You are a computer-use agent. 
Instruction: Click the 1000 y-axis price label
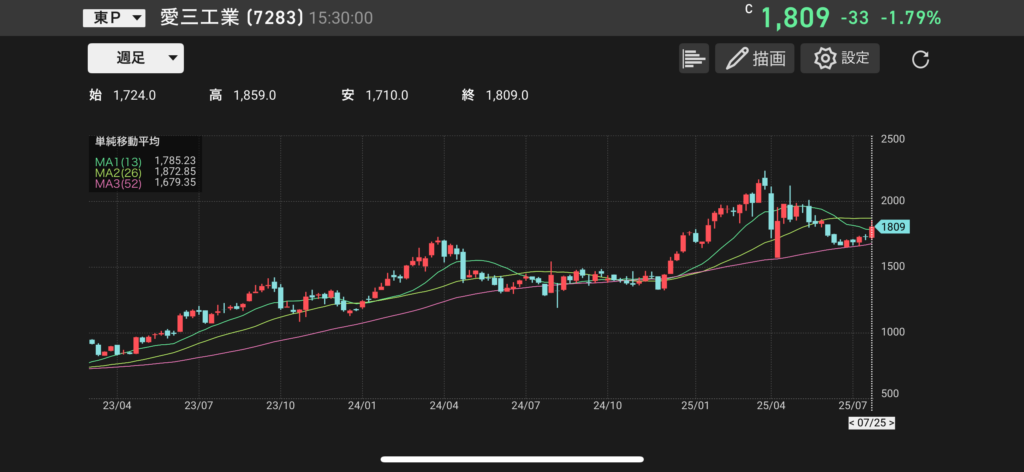(891, 332)
